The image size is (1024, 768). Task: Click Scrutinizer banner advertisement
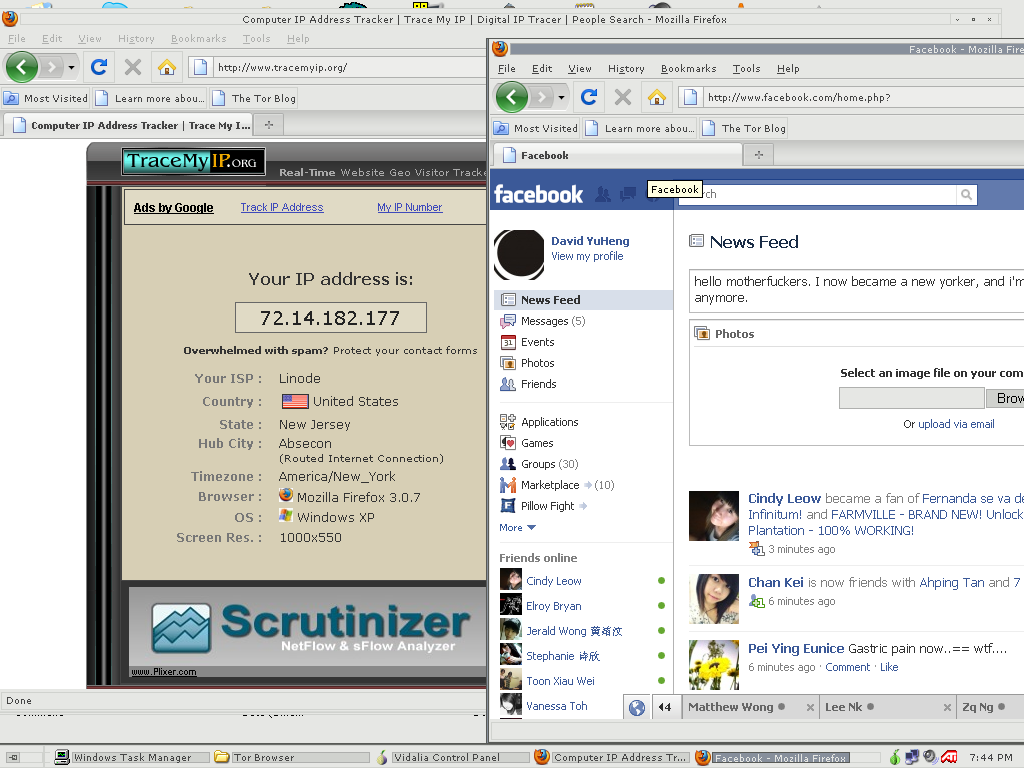307,632
